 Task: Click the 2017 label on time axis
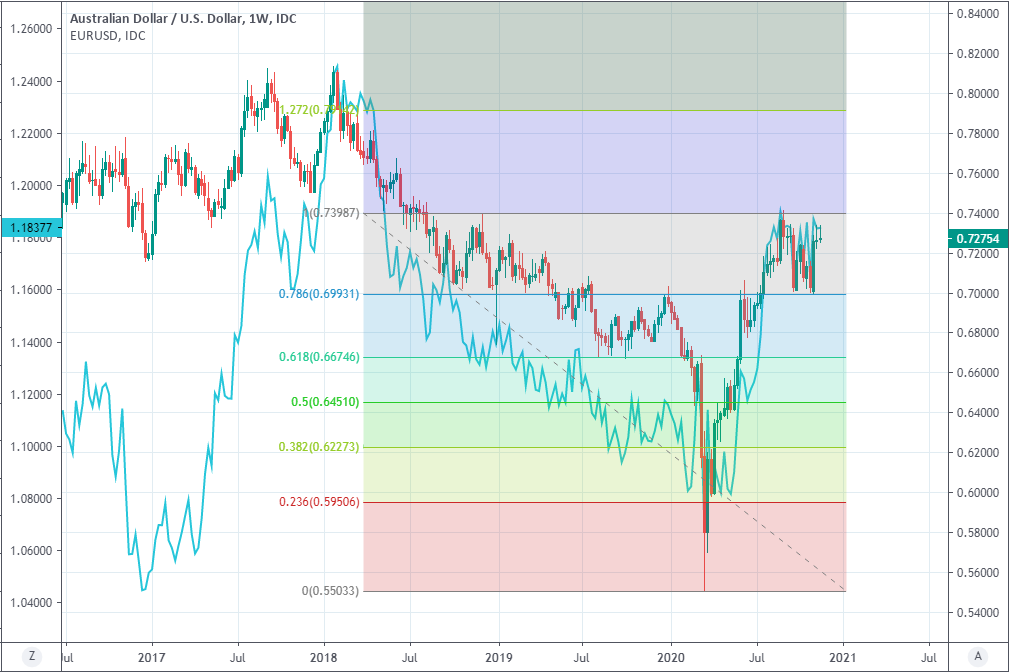click(x=151, y=656)
